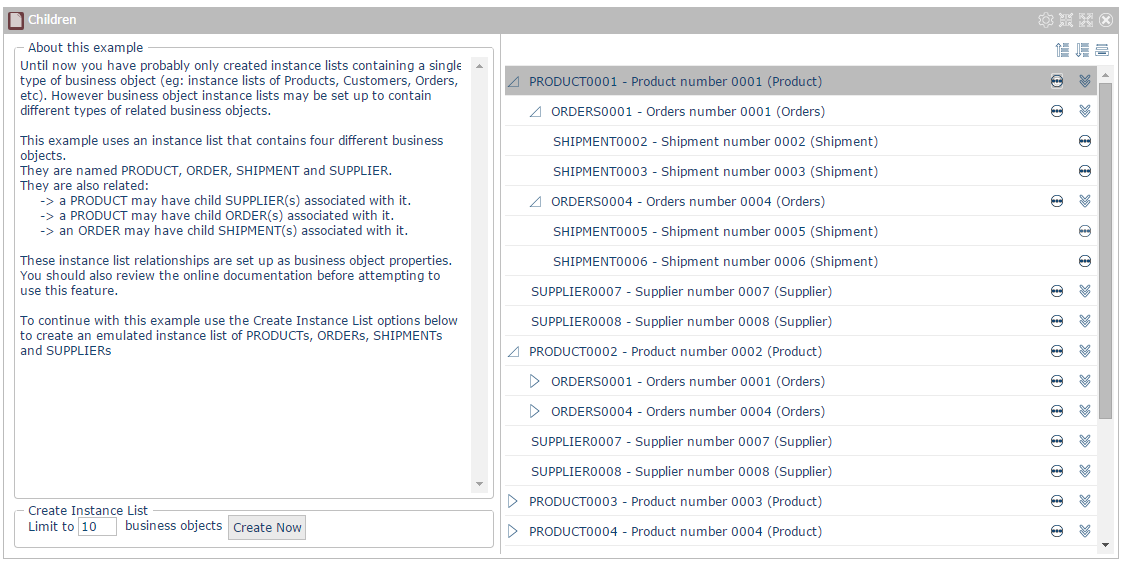The height and width of the screenshot is (567, 1125).
Task: Close the Children panel
Action: 1106,20
